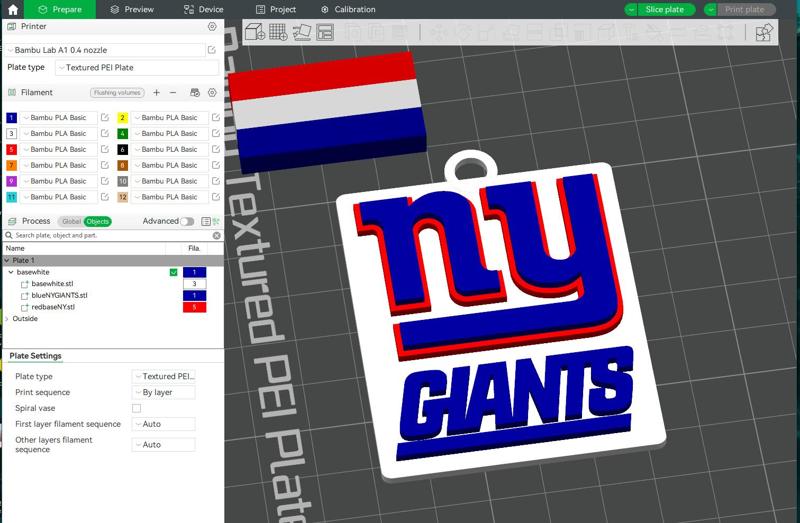The image size is (800, 523).
Task: Open printer settings gear icon
Action: 212,26
